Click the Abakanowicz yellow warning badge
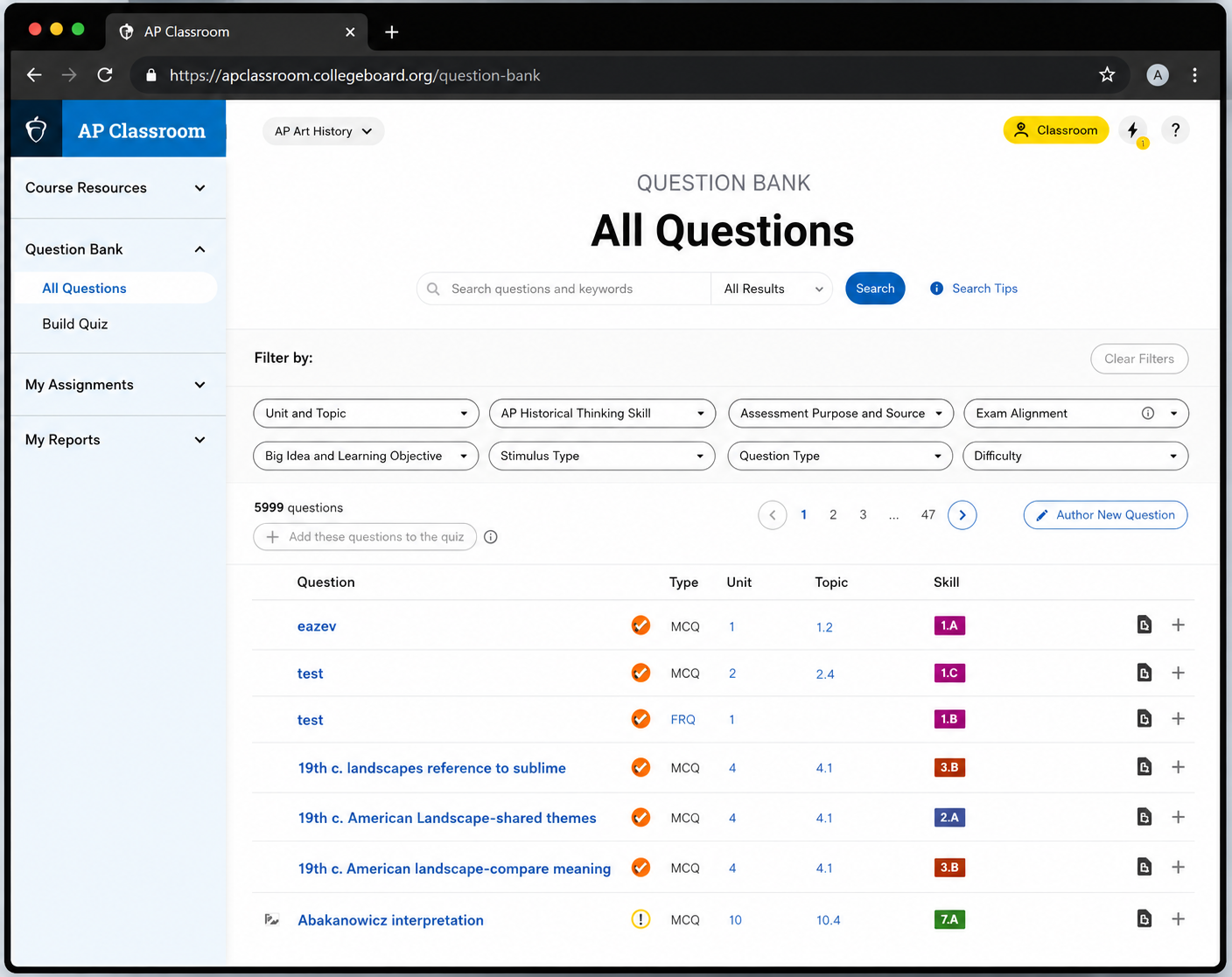Image resolution: width=1232 pixels, height=977 pixels. [x=640, y=919]
